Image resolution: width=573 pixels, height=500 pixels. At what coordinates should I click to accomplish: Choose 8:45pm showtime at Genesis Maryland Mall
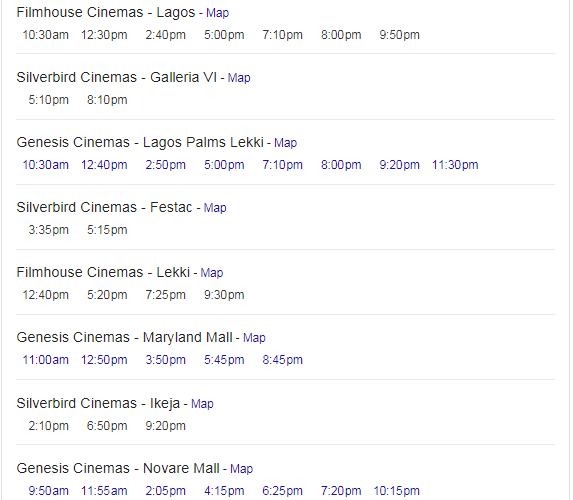282,360
